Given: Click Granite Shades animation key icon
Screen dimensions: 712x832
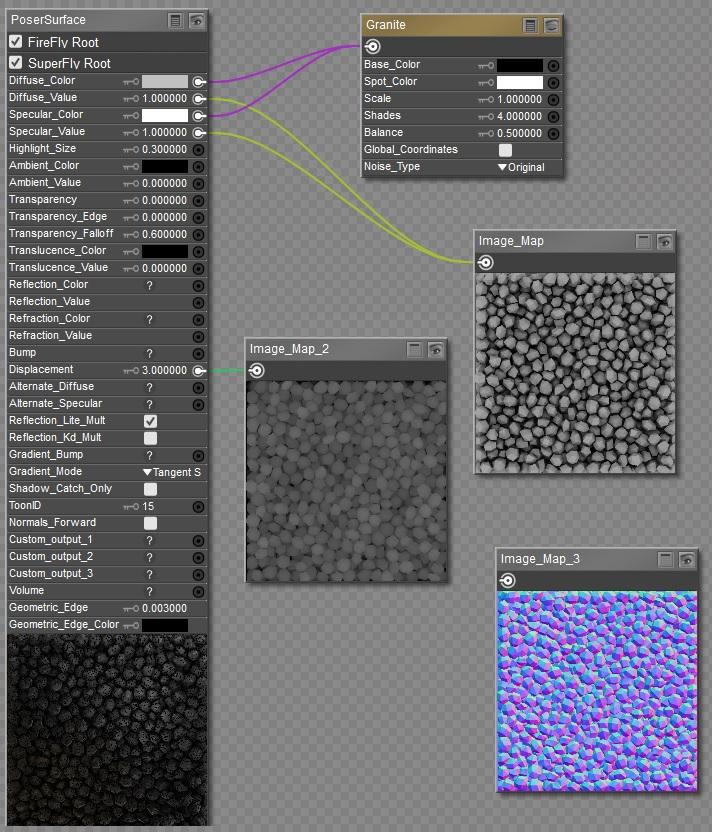Looking at the screenshot, I should click(x=486, y=117).
